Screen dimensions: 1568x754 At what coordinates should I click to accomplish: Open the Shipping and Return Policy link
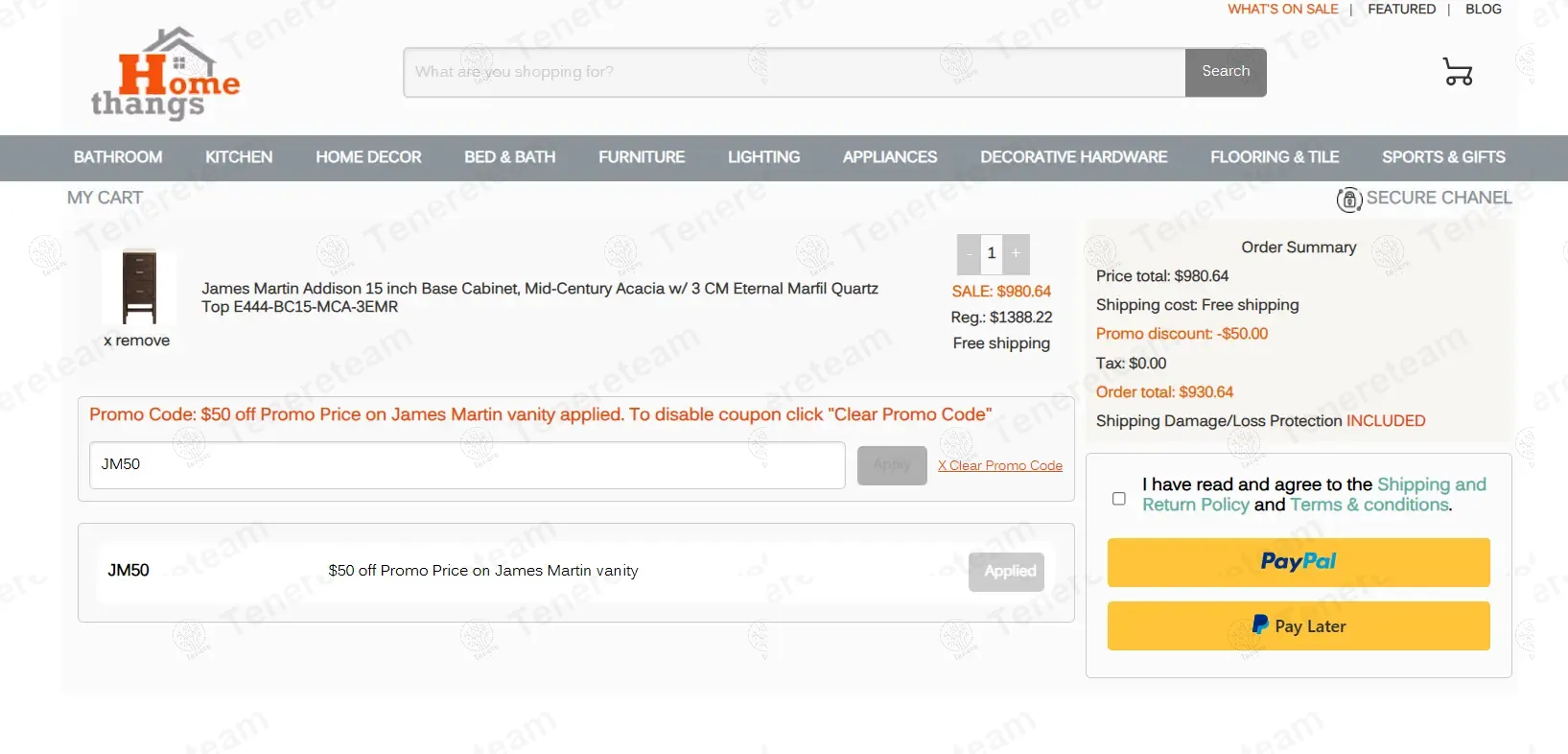point(1314,494)
